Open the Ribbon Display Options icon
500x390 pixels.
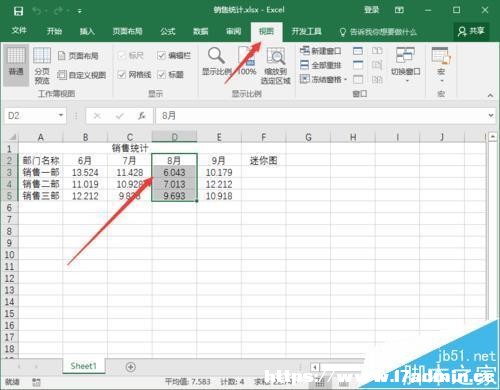[399, 10]
